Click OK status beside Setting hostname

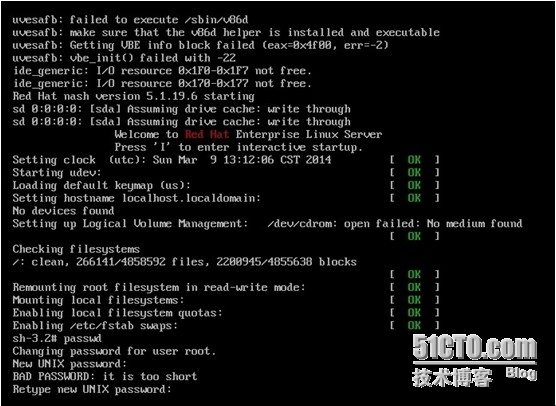click(x=414, y=198)
